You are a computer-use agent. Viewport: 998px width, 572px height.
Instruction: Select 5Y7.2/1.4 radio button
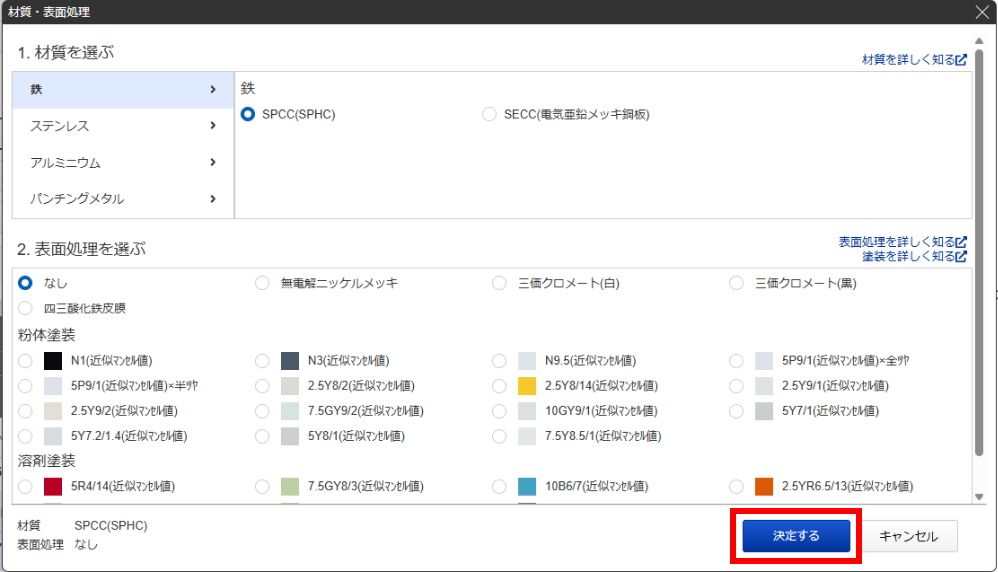click(25, 436)
